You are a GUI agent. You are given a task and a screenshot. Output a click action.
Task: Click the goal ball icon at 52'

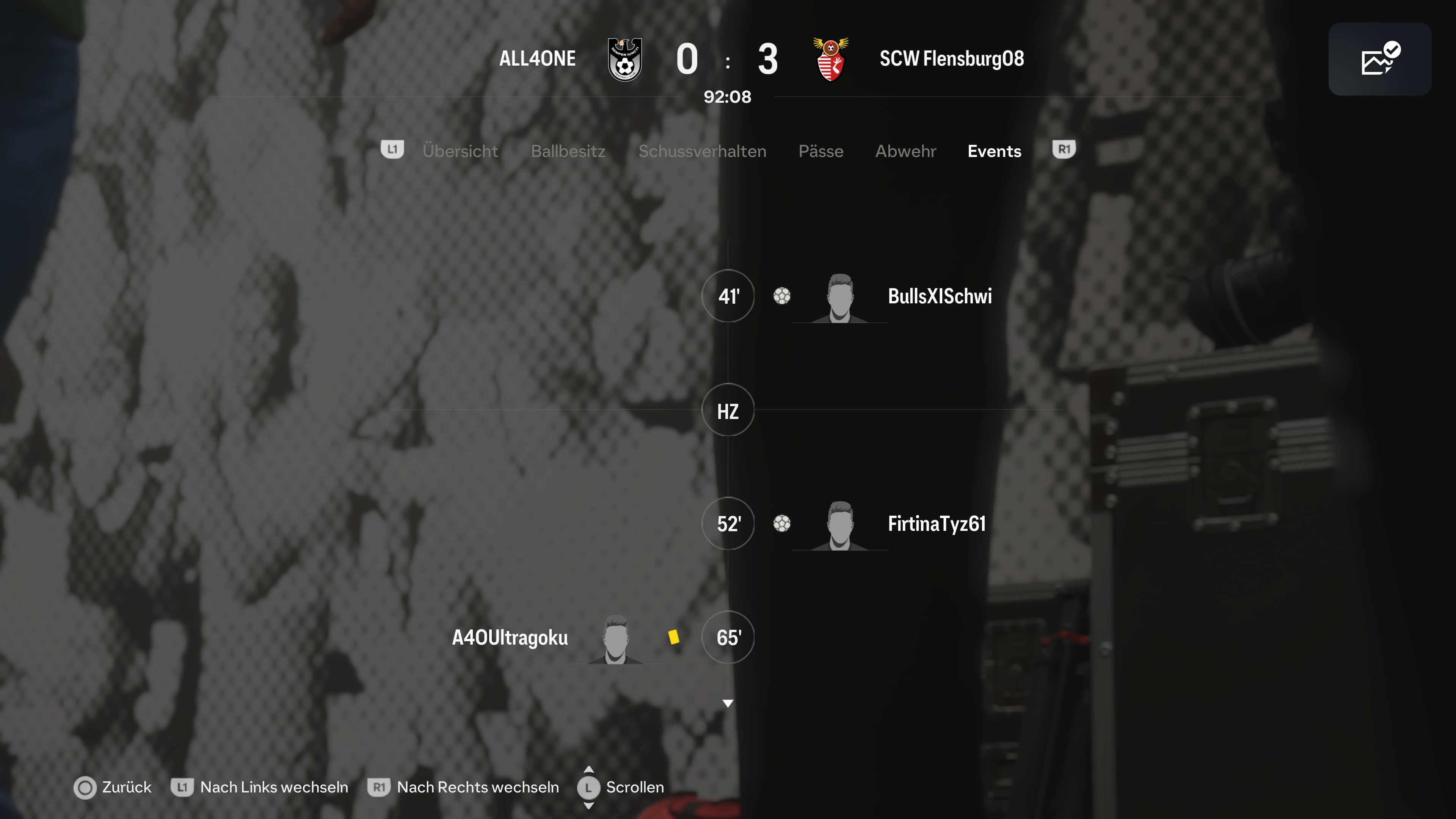click(x=782, y=523)
